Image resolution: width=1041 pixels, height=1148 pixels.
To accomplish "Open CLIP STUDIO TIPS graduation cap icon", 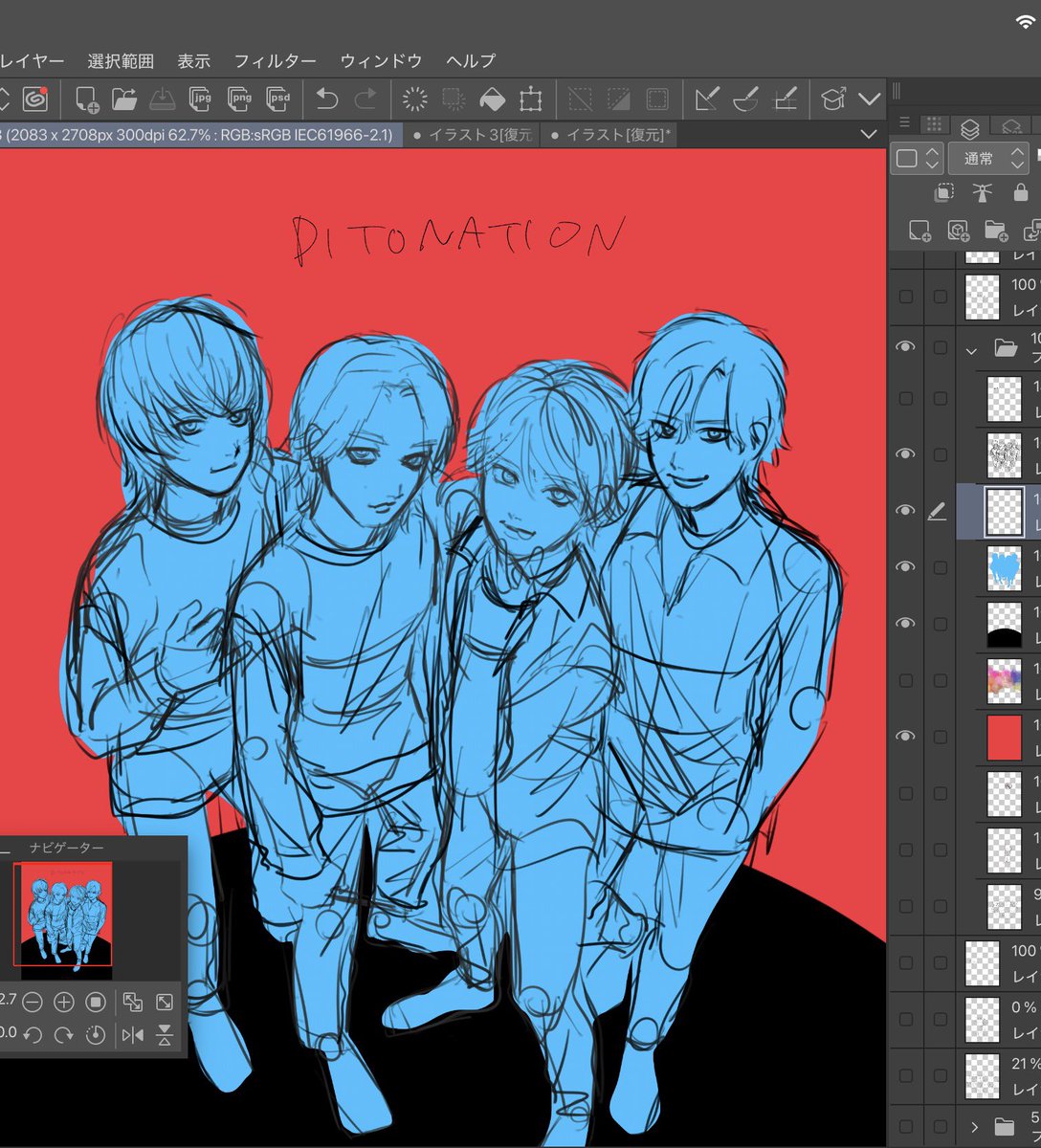I will point(833,99).
